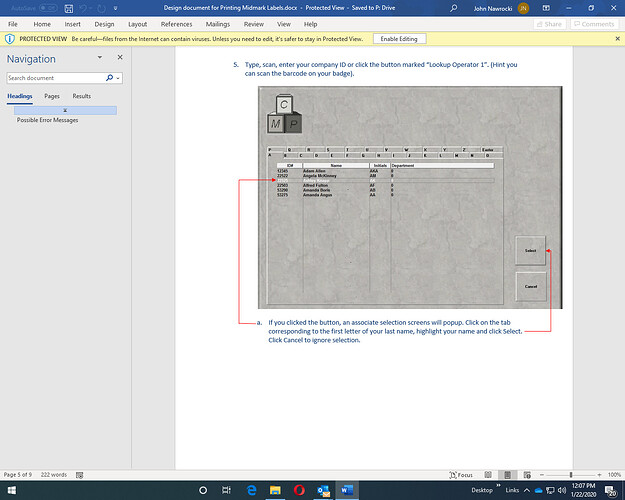This screenshot has width=625, height=500.
Task: Click the Outlook icon in the taskbar
Action: point(322,491)
